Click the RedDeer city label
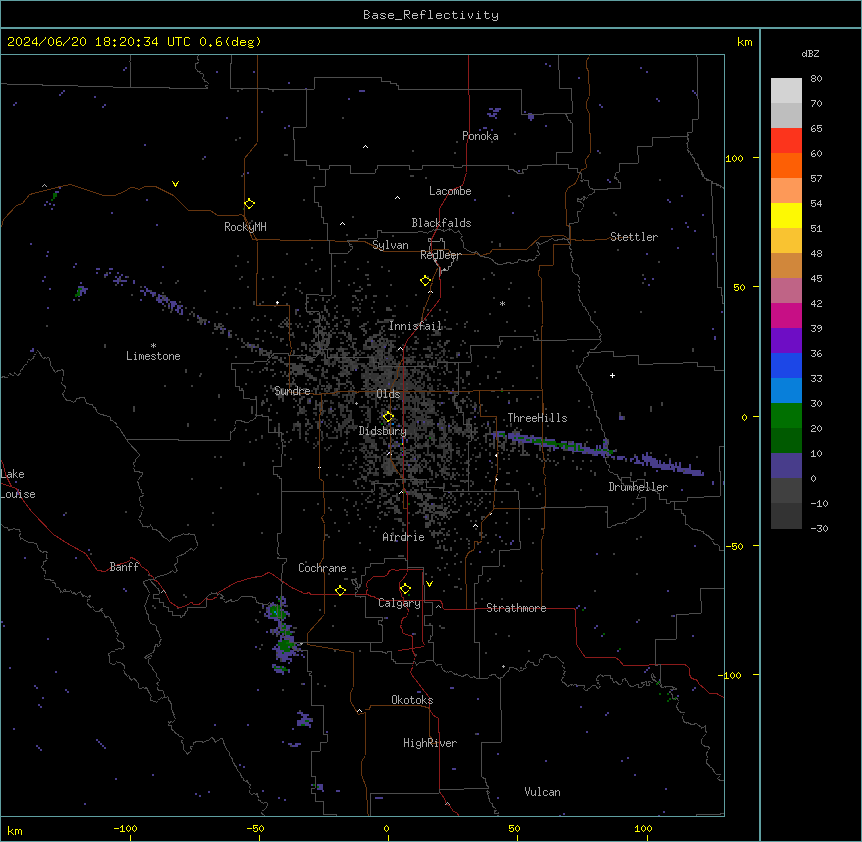The width and height of the screenshot is (862, 842). pos(440,255)
